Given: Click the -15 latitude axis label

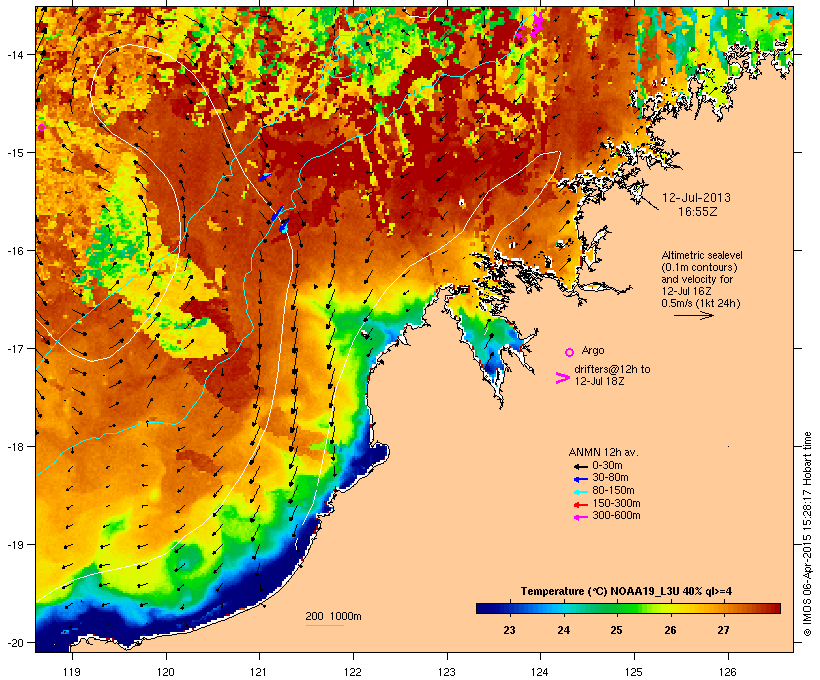Looking at the screenshot, I should 14,153.
